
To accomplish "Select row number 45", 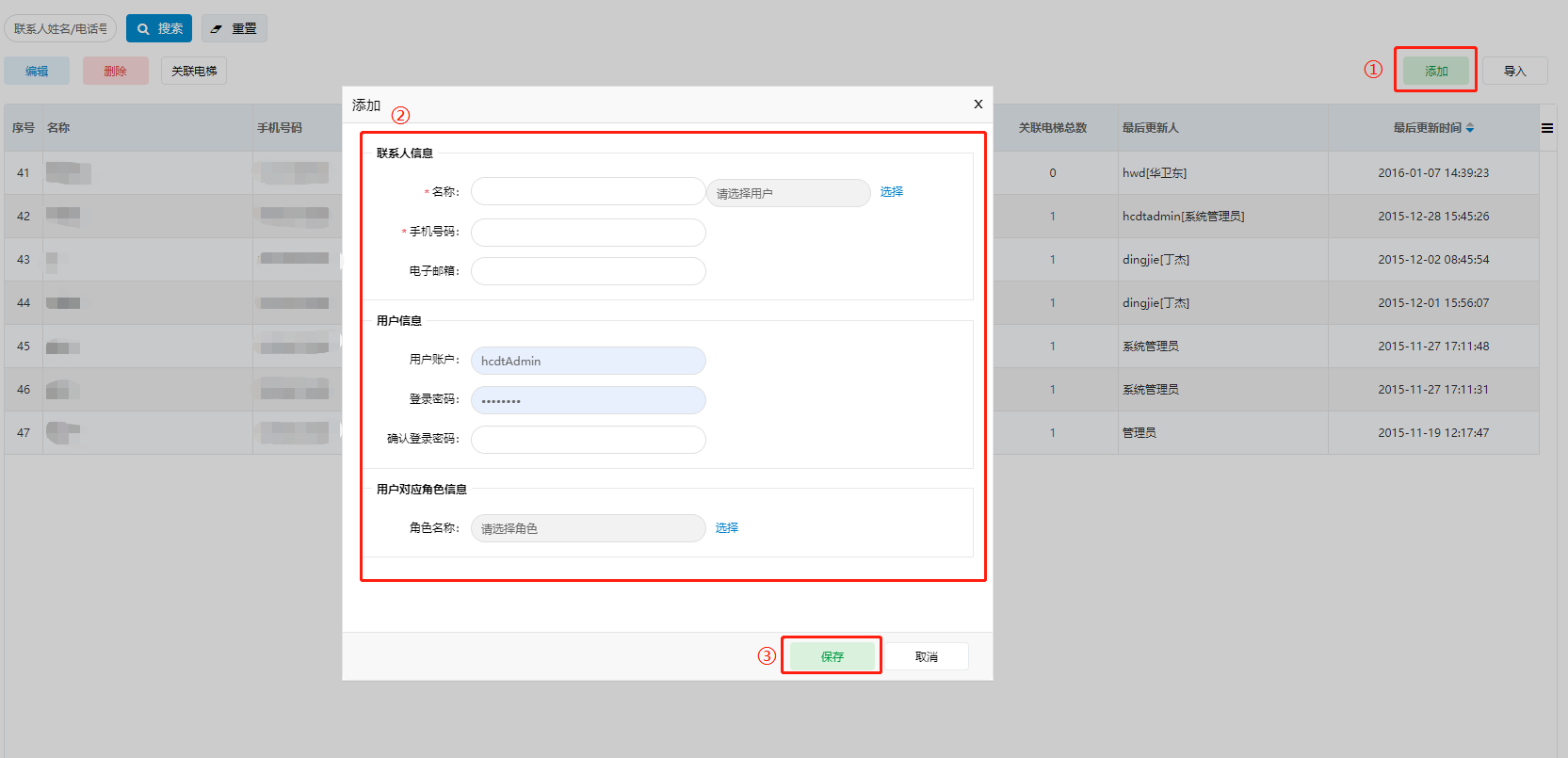I will [x=24, y=347].
